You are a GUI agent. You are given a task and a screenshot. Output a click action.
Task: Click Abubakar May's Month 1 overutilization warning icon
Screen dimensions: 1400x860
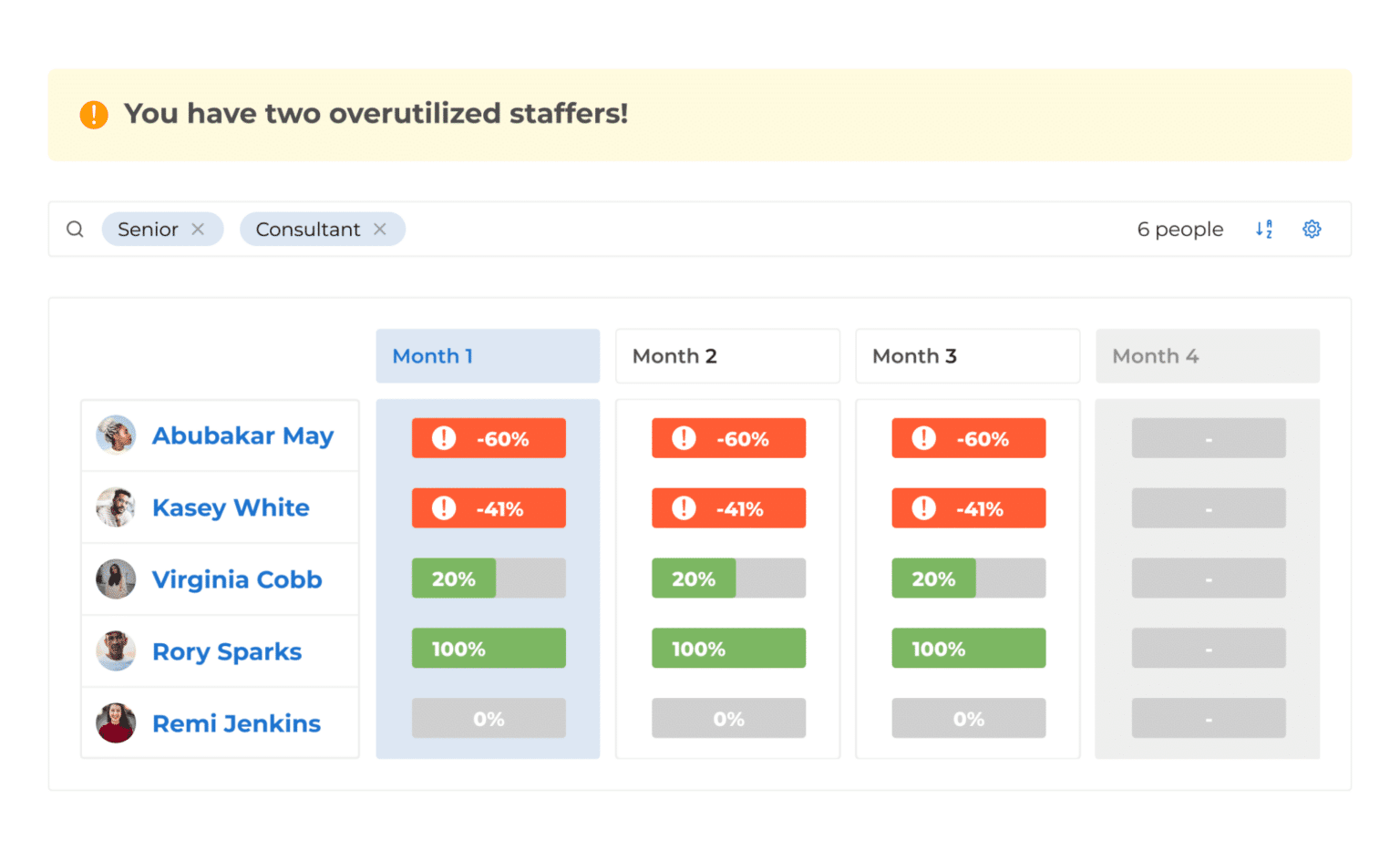pyautogui.click(x=444, y=438)
